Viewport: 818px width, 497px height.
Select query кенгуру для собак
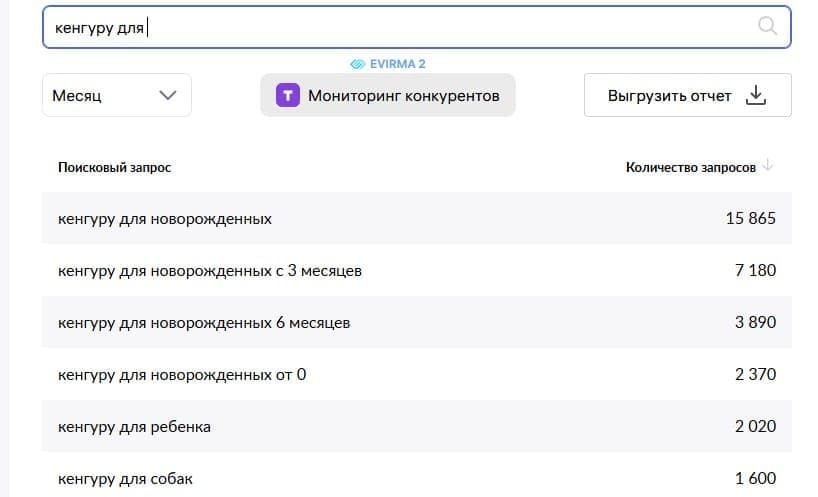click(125, 479)
